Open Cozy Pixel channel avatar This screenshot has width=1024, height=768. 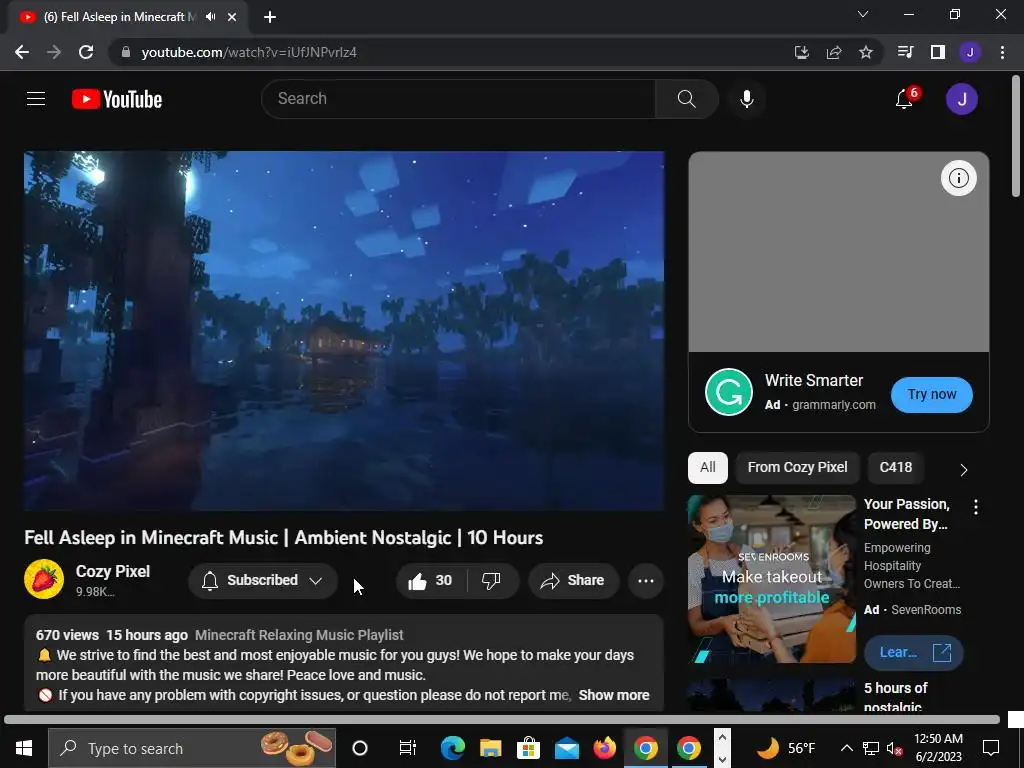[x=44, y=579]
